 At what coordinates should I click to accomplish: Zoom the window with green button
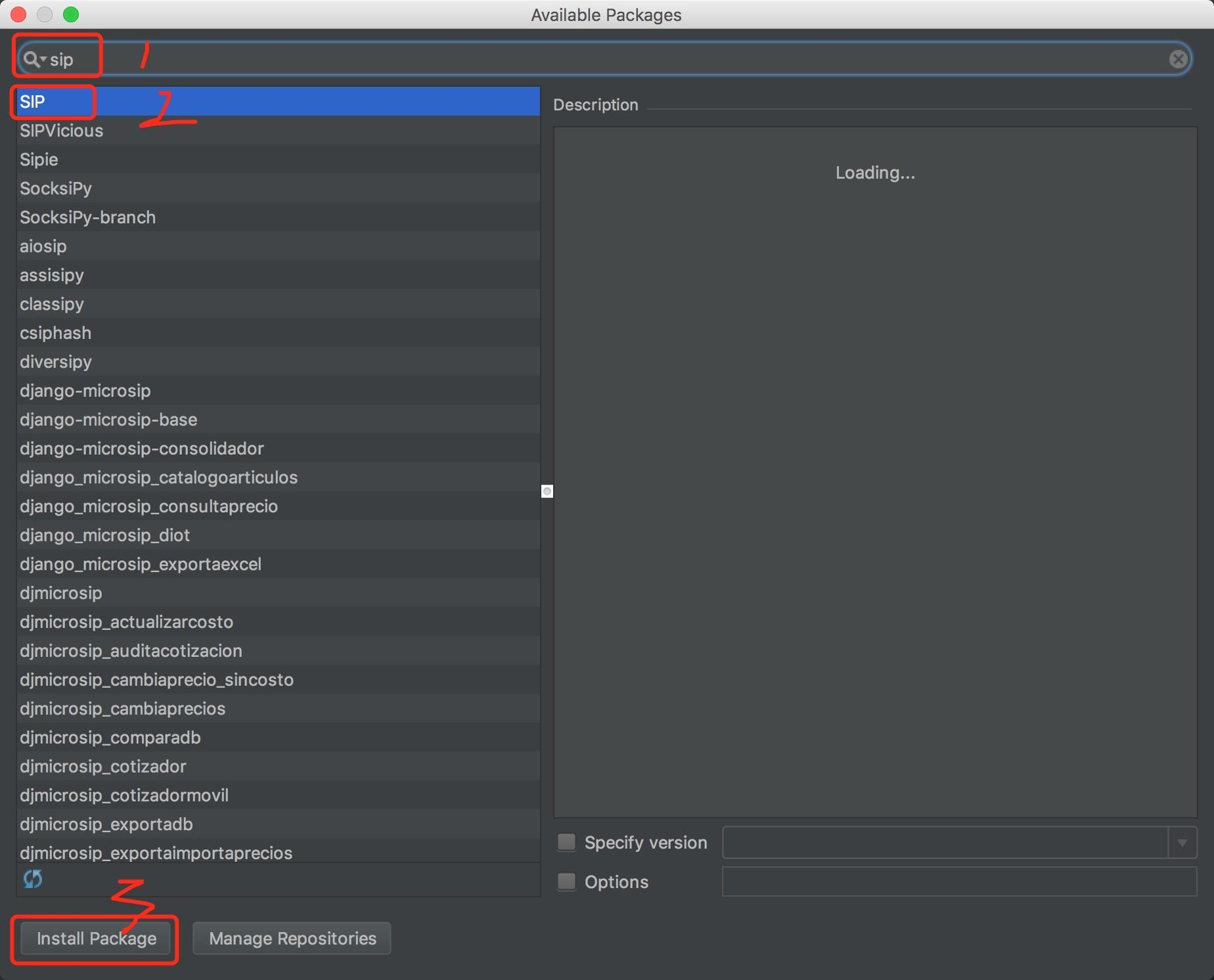[x=71, y=14]
